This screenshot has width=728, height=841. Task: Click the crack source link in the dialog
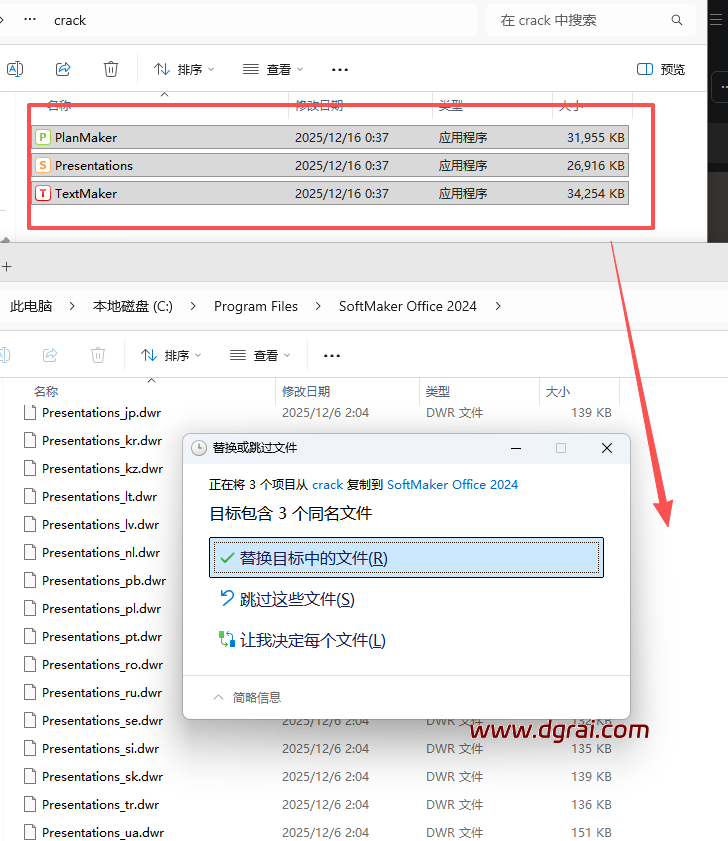327,484
